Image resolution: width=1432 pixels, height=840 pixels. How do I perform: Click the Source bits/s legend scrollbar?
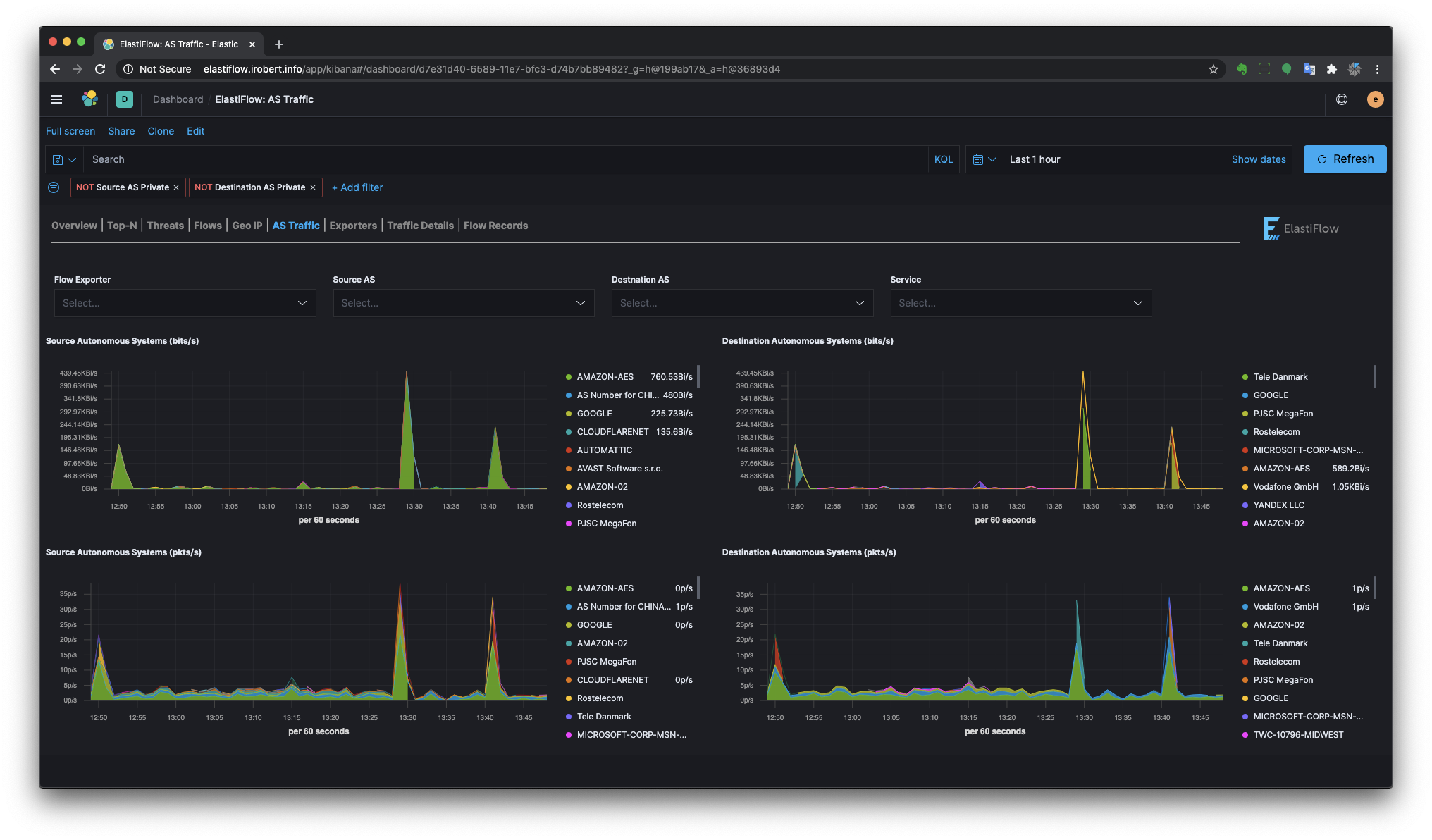698,376
